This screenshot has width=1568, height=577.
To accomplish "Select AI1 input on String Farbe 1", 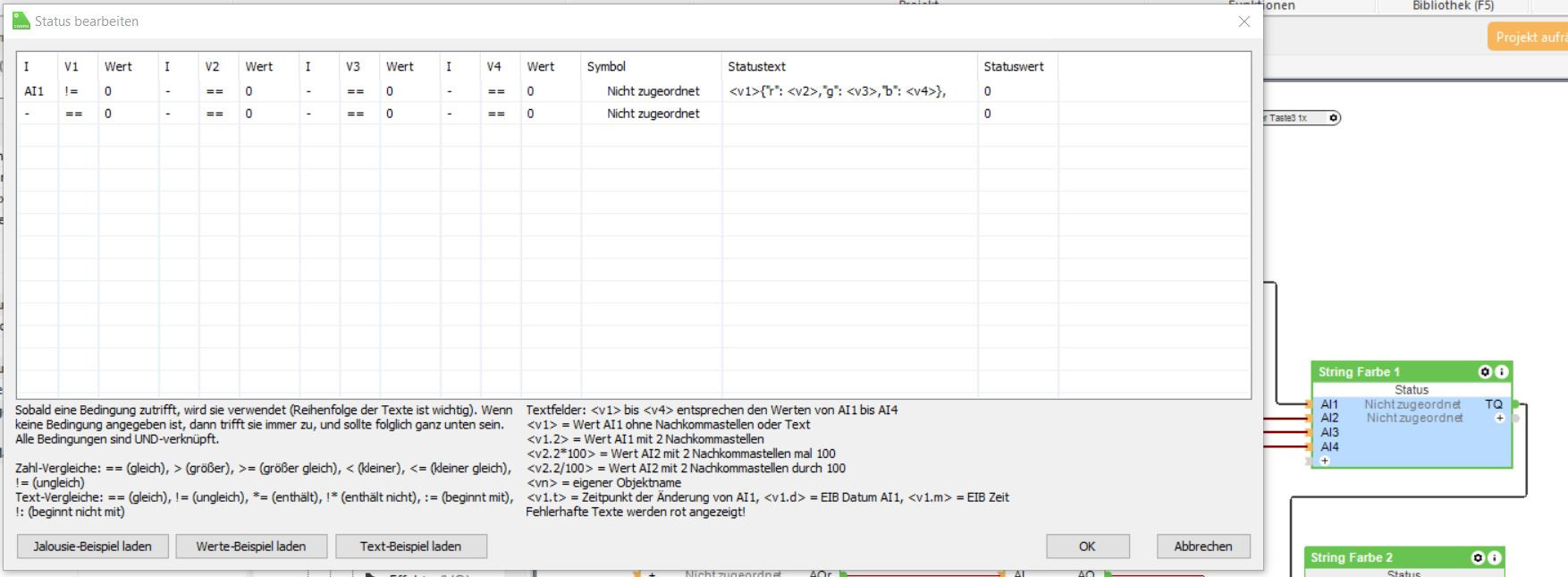I will point(1329,404).
